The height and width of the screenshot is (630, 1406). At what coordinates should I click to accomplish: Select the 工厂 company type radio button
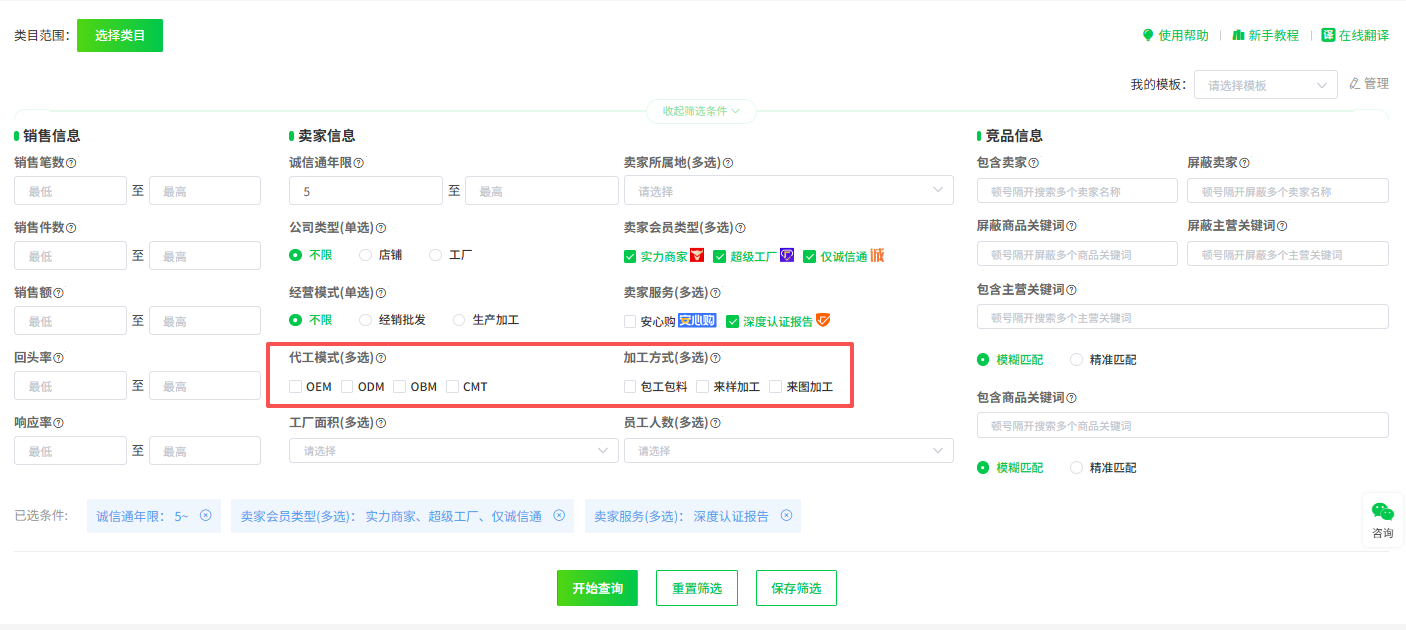[436, 255]
